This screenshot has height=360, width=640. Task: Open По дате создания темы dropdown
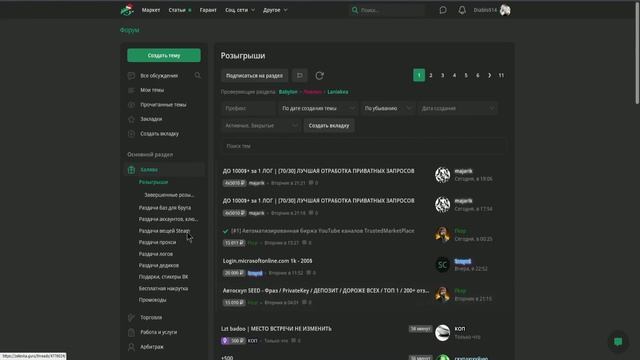click(x=318, y=109)
